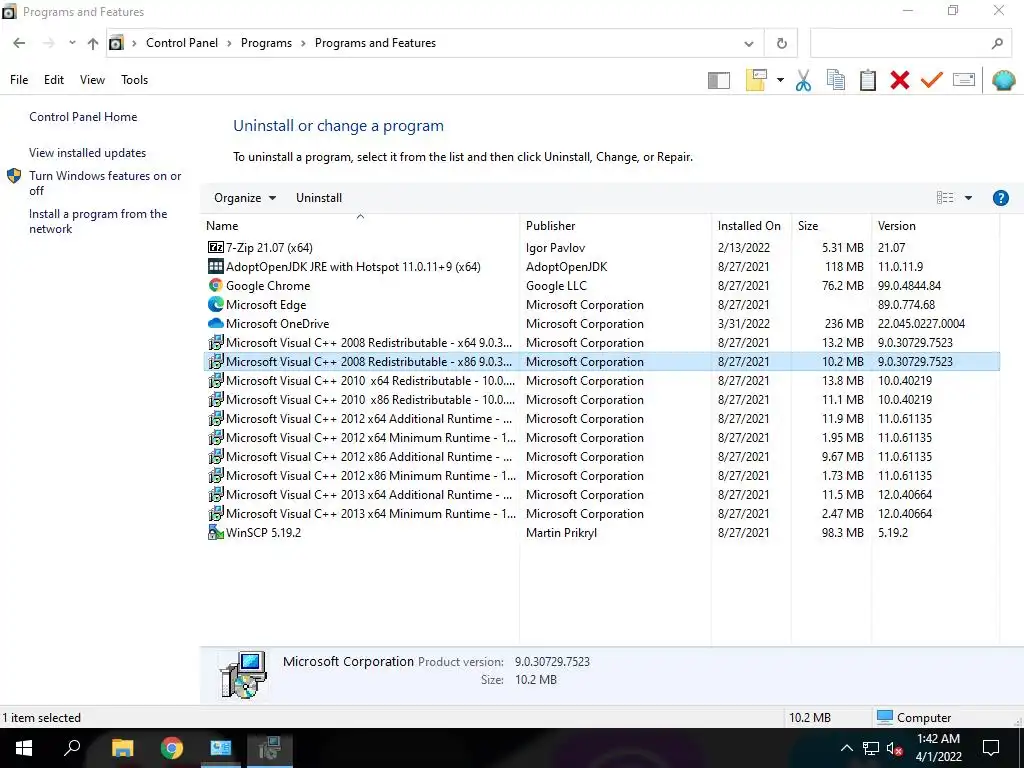Open the Edit menu
This screenshot has width=1024, height=768.
(x=54, y=80)
